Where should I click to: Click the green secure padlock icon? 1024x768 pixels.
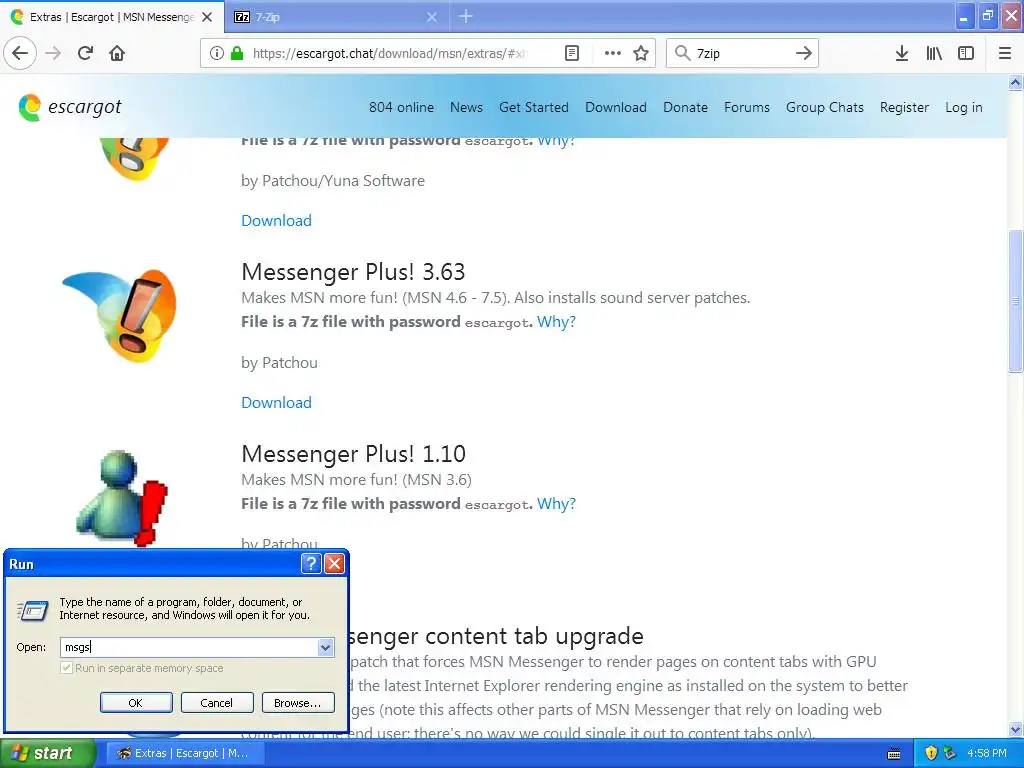(x=237, y=53)
